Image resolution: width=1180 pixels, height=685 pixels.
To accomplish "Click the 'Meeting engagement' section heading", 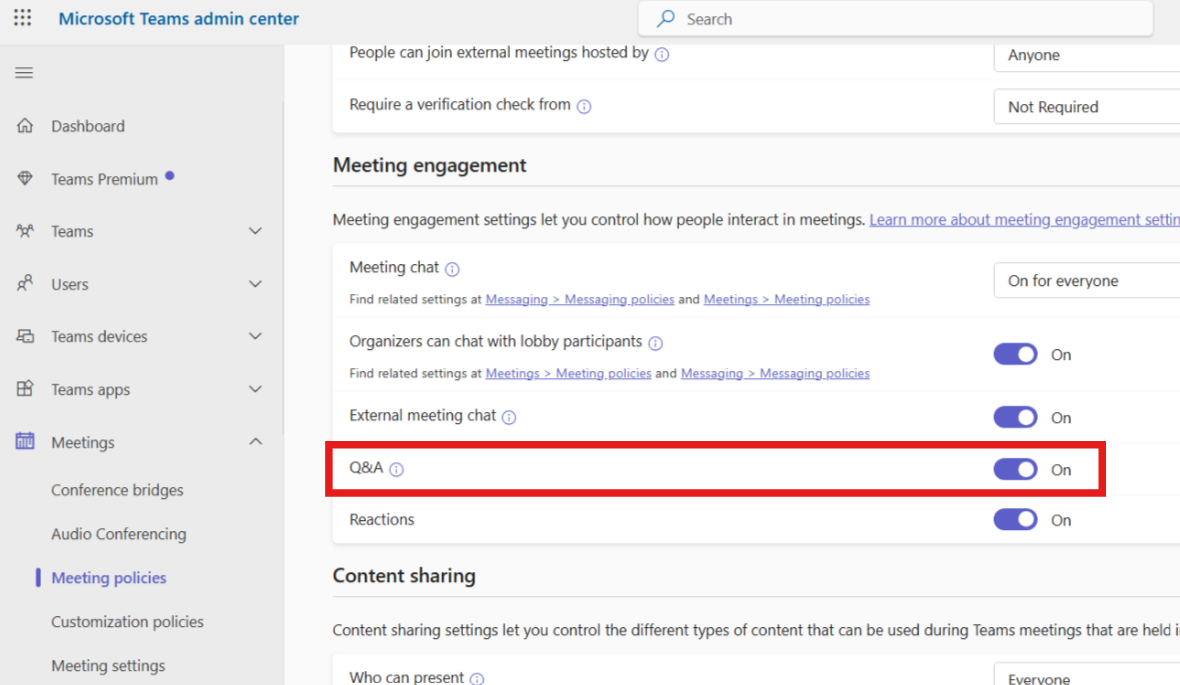I will click(x=430, y=165).
